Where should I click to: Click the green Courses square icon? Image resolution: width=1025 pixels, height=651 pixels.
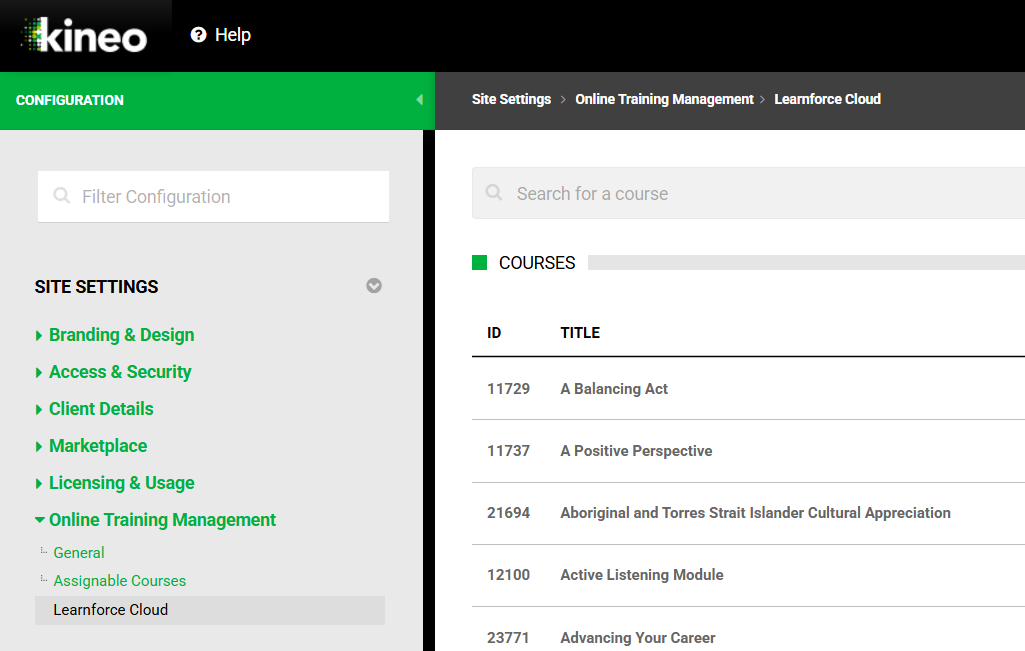click(480, 263)
